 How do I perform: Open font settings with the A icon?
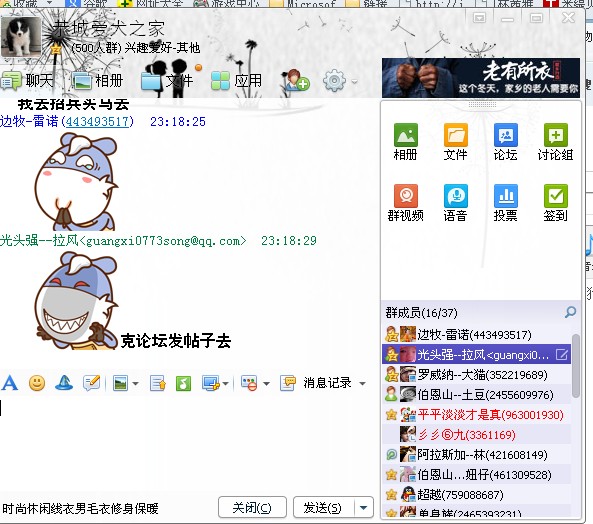10,383
